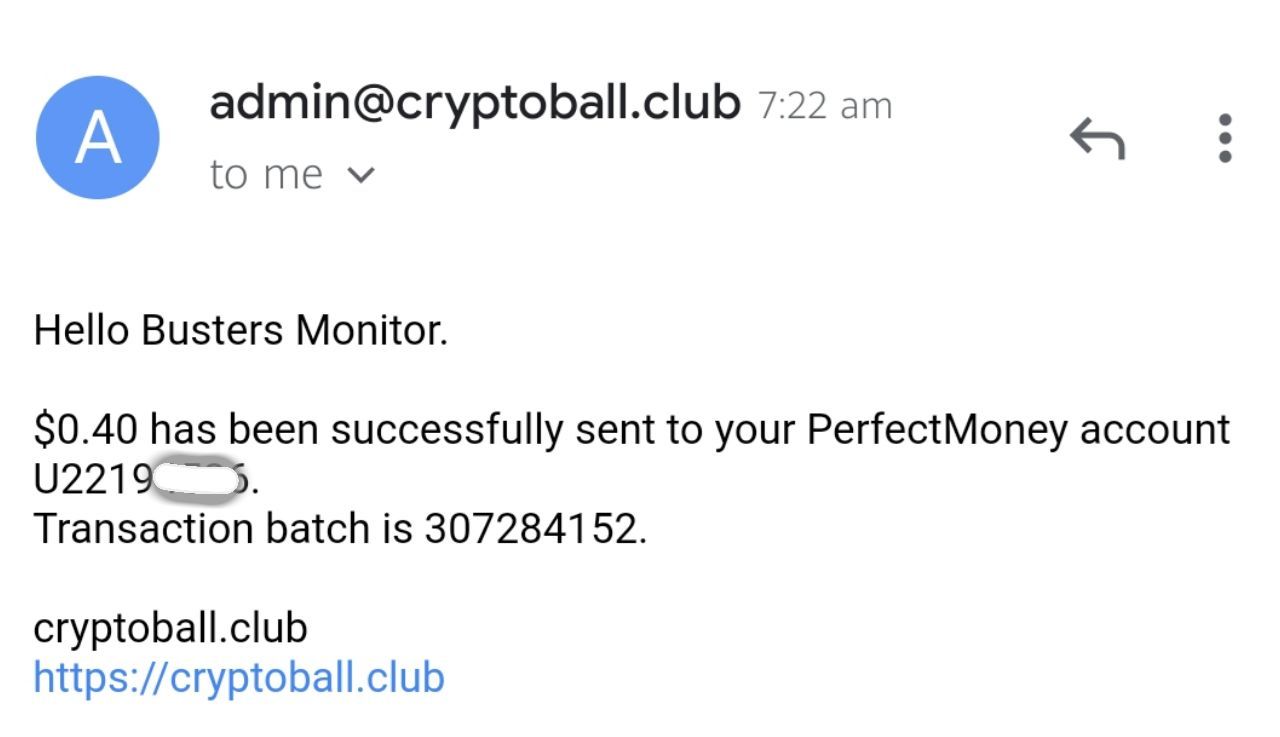Click the "Hello Busters Monitor." greeting line
Viewport: 1280px width, 737px height.
tap(240, 330)
